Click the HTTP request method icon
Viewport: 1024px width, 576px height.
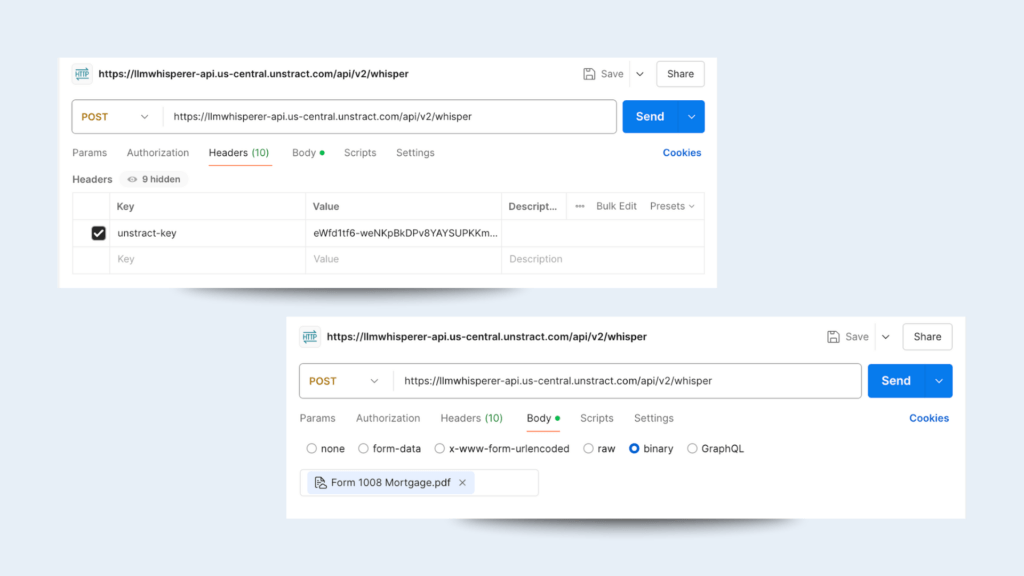point(83,73)
